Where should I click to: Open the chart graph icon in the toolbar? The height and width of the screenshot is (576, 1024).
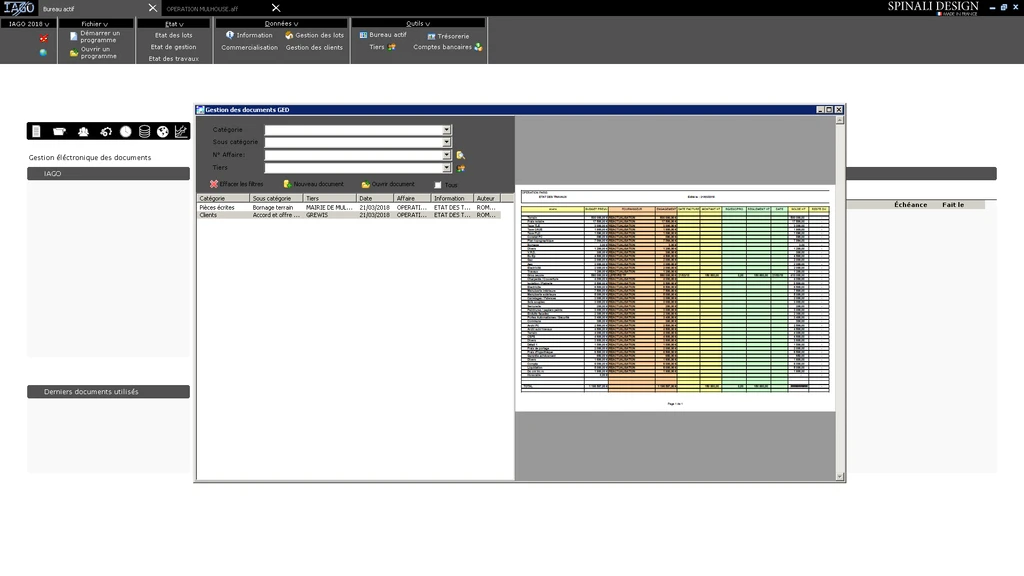pos(181,131)
